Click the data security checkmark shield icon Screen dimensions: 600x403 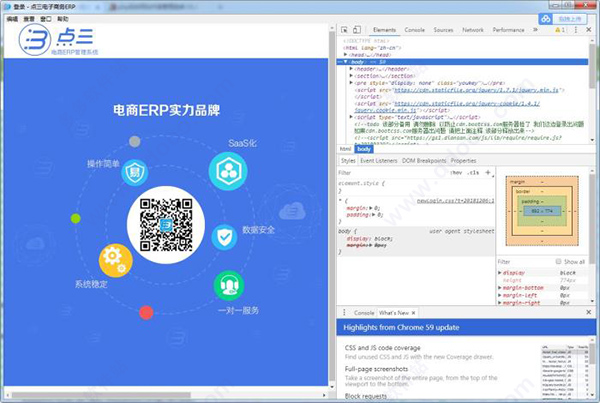coord(224,237)
